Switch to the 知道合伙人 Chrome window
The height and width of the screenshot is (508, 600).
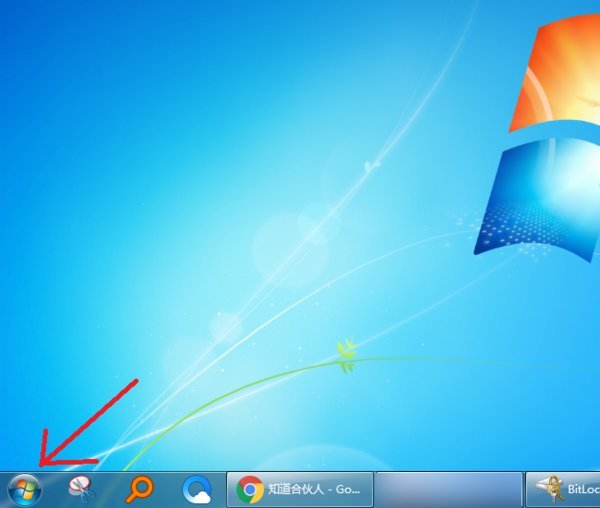pos(300,489)
